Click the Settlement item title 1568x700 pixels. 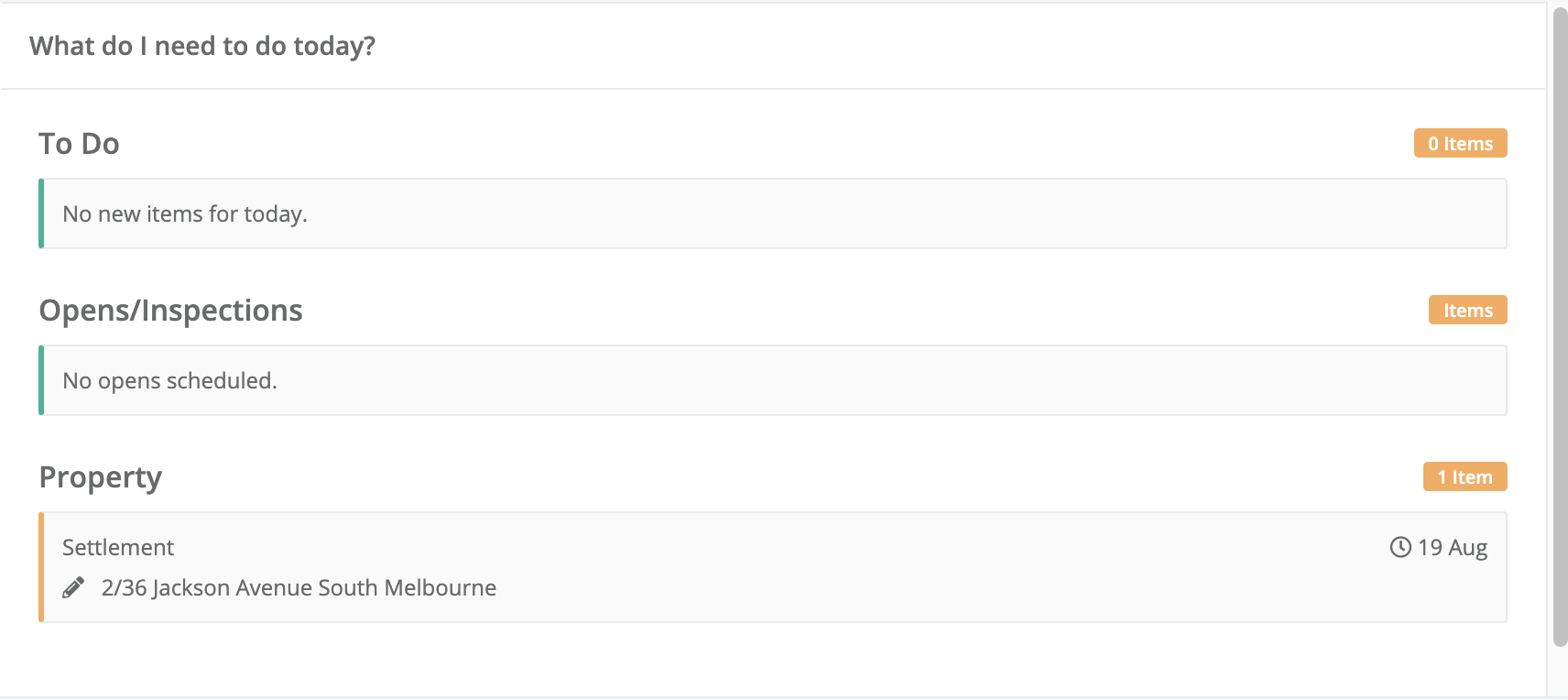pyautogui.click(x=118, y=547)
